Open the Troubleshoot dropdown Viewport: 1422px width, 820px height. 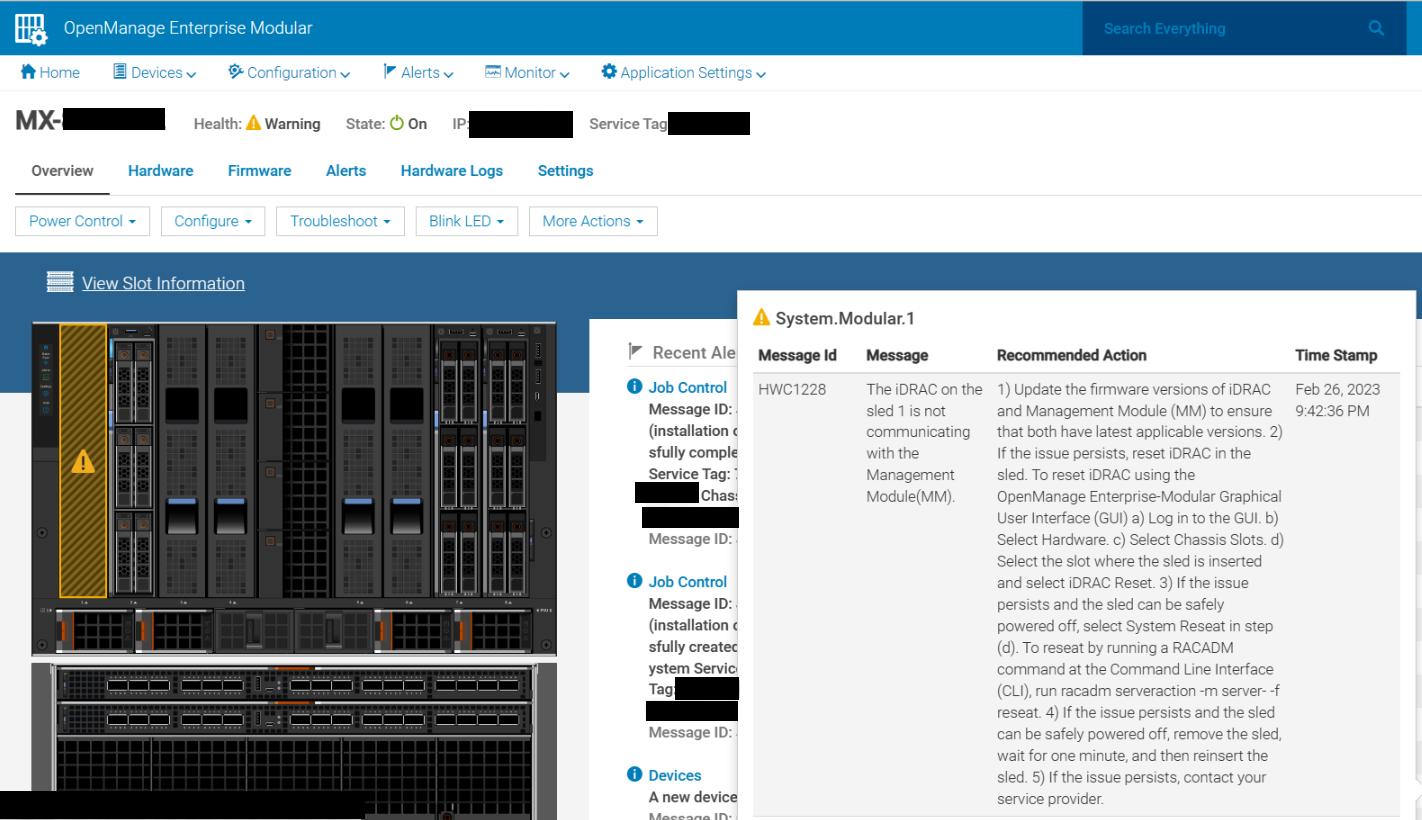(340, 221)
